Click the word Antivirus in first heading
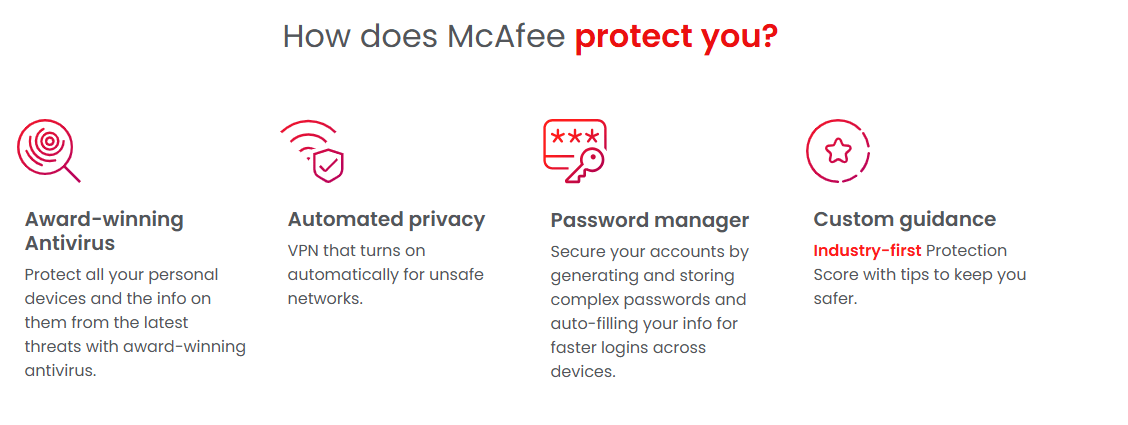This screenshot has width=1128, height=425. [69, 243]
